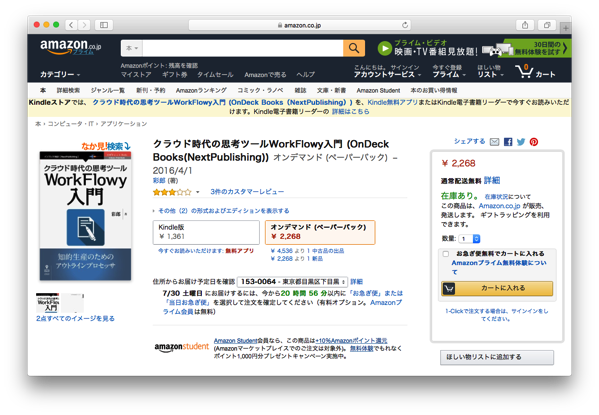599x415 pixels.
Task: Open ヘルプ in the nav bar
Action: [x=306, y=75]
